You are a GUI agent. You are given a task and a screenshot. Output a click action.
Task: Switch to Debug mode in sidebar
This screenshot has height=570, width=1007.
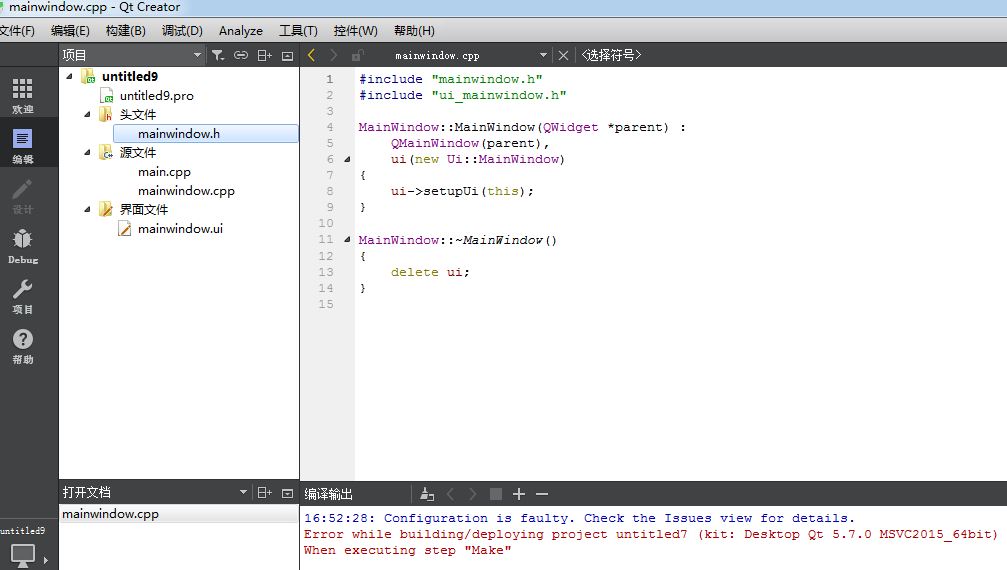[x=22, y=245]
